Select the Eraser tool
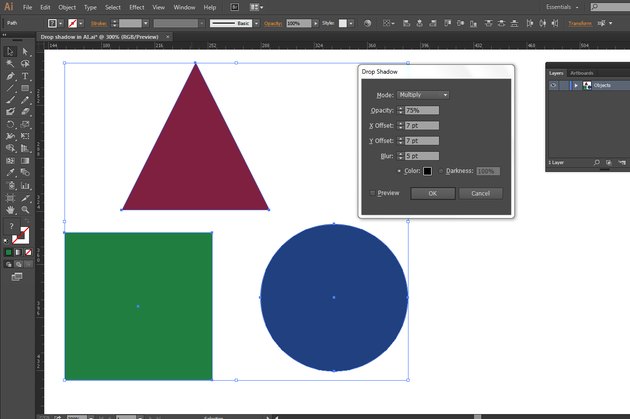630x419 pixels. (25, 112)
